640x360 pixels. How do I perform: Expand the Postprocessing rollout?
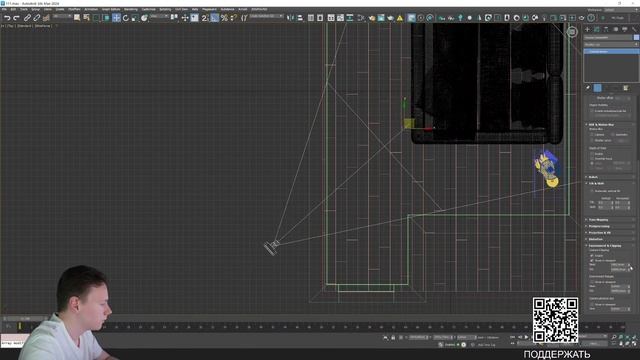tap(610, 226)
